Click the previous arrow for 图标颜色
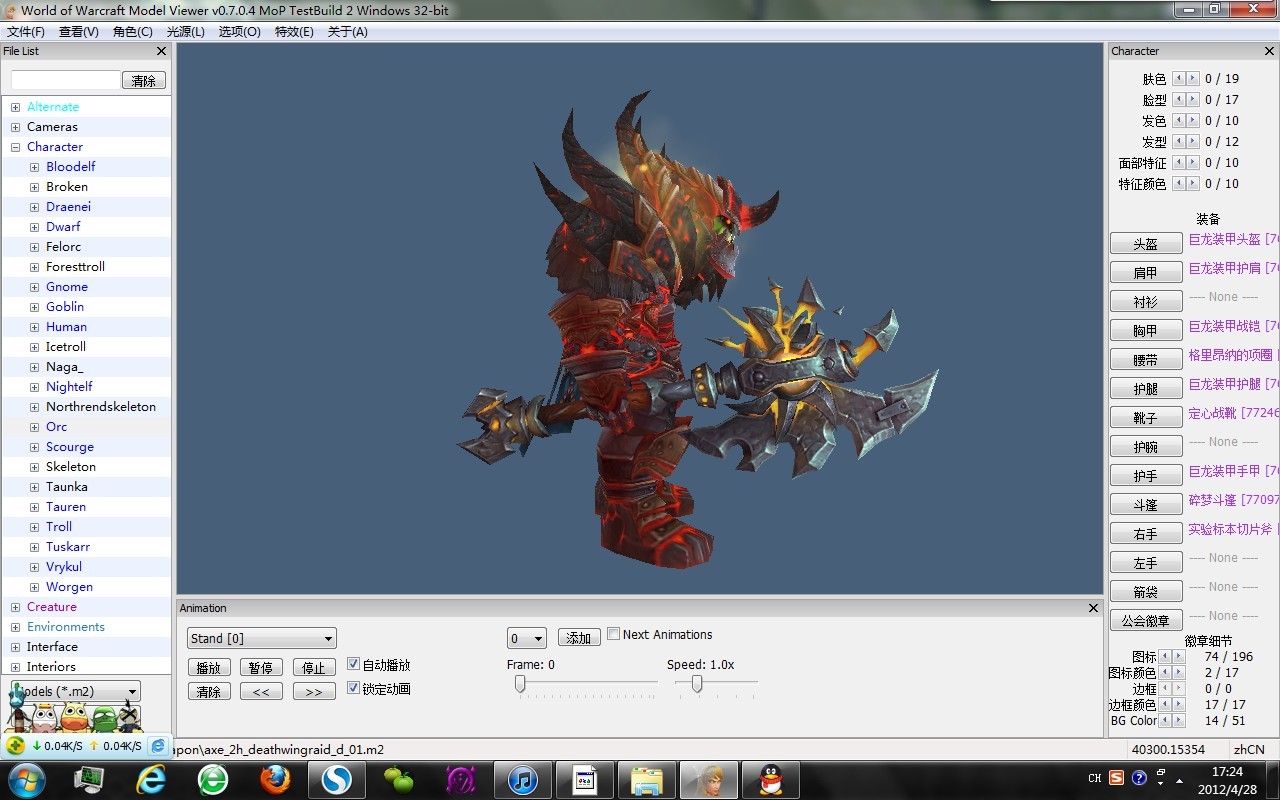 coord(1166,673)
